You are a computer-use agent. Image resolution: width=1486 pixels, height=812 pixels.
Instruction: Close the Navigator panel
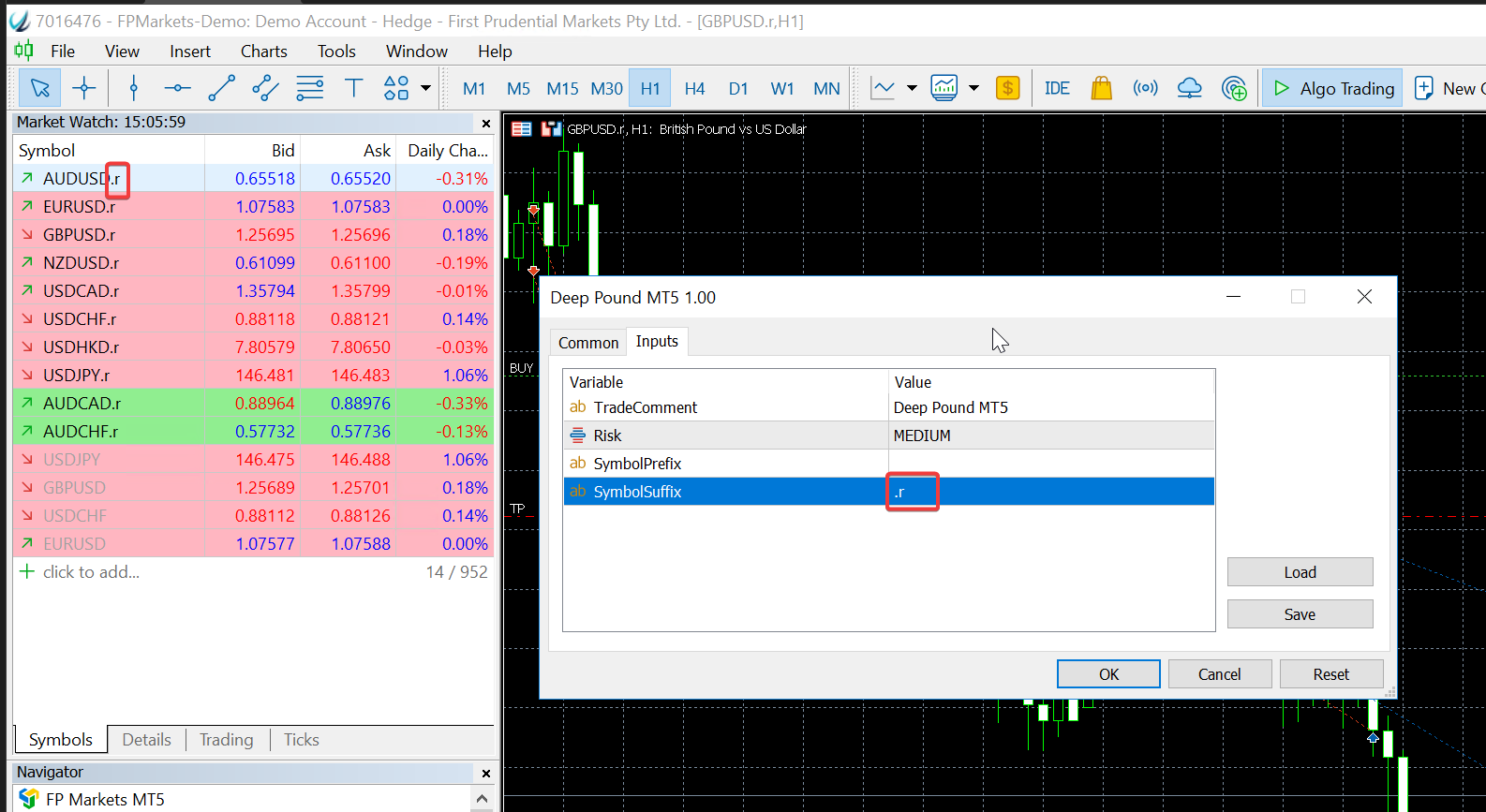486,773
